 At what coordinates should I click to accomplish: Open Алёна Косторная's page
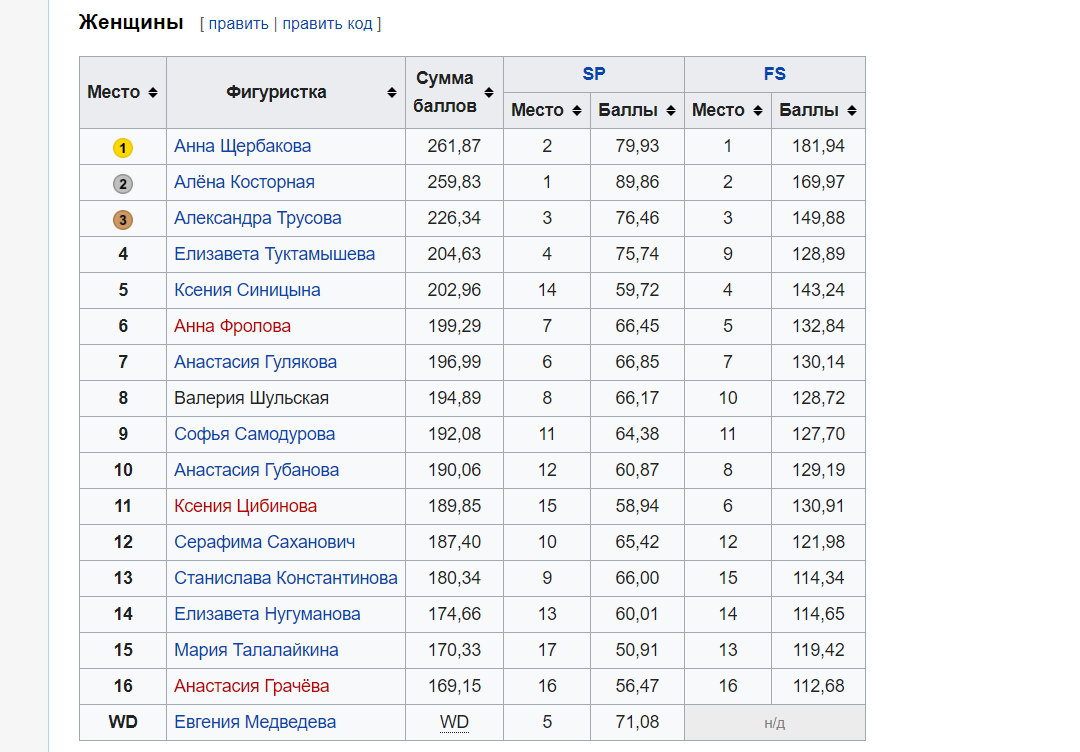[x=244, y=182]
